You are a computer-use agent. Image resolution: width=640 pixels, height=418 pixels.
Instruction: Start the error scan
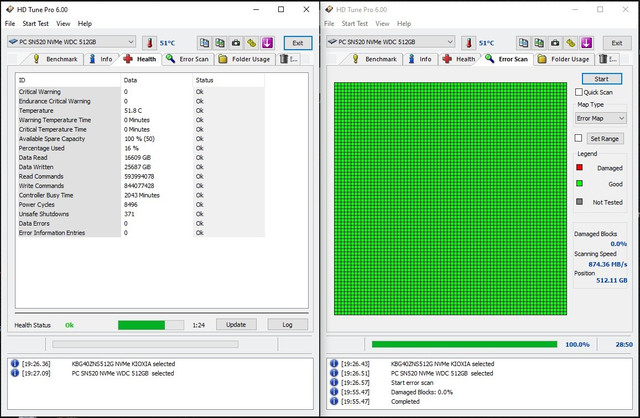tap(602, 79)
